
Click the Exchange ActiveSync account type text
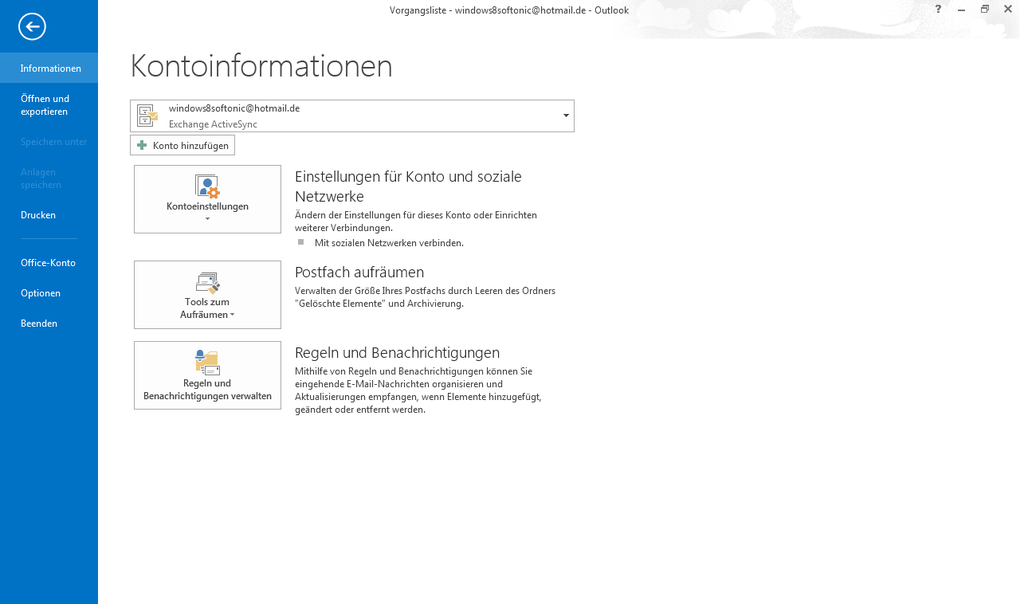click(x=213, y=124)
